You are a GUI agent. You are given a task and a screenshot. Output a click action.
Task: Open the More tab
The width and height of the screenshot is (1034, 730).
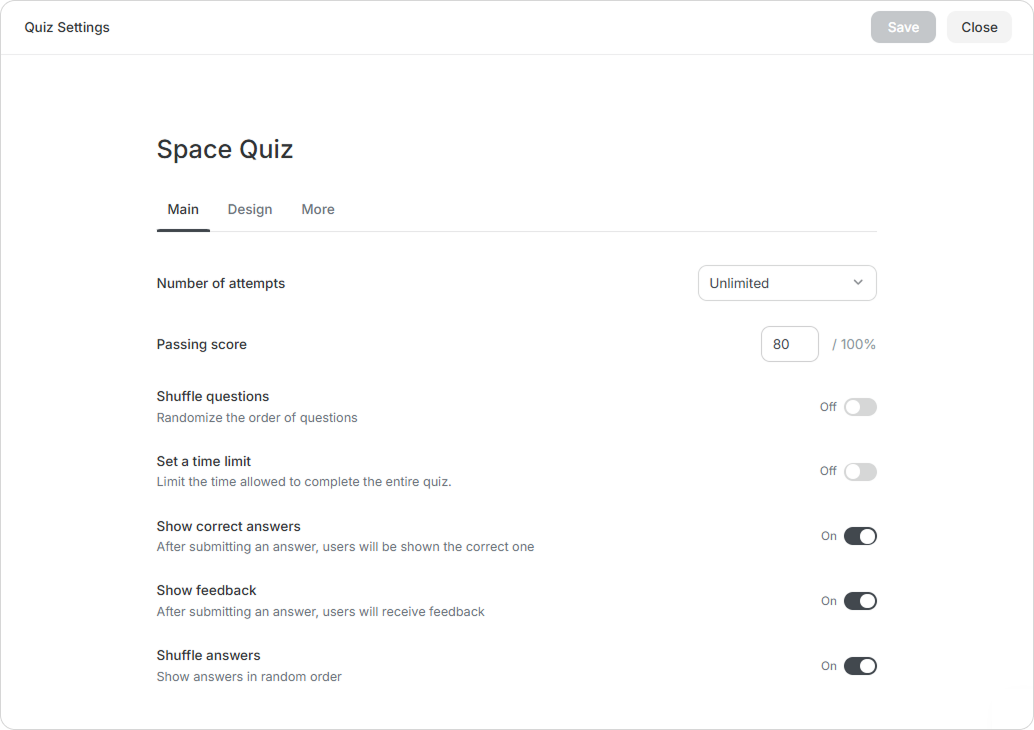(x=318, y=209)
